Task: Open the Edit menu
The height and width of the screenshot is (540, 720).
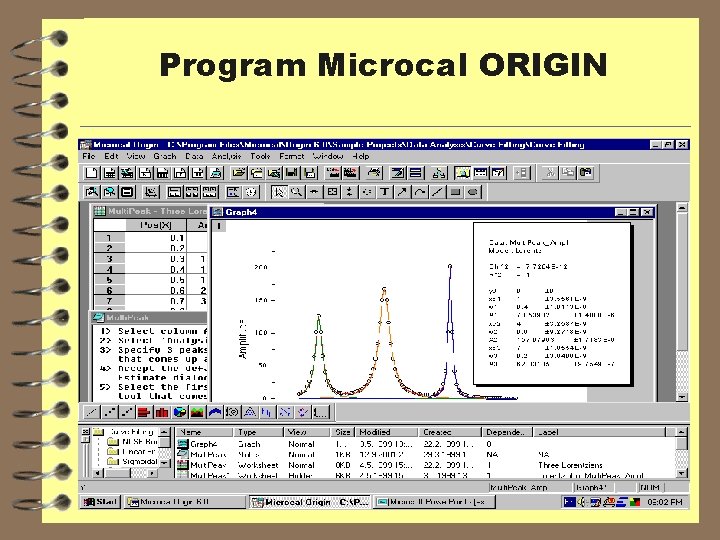Action: 111,156
